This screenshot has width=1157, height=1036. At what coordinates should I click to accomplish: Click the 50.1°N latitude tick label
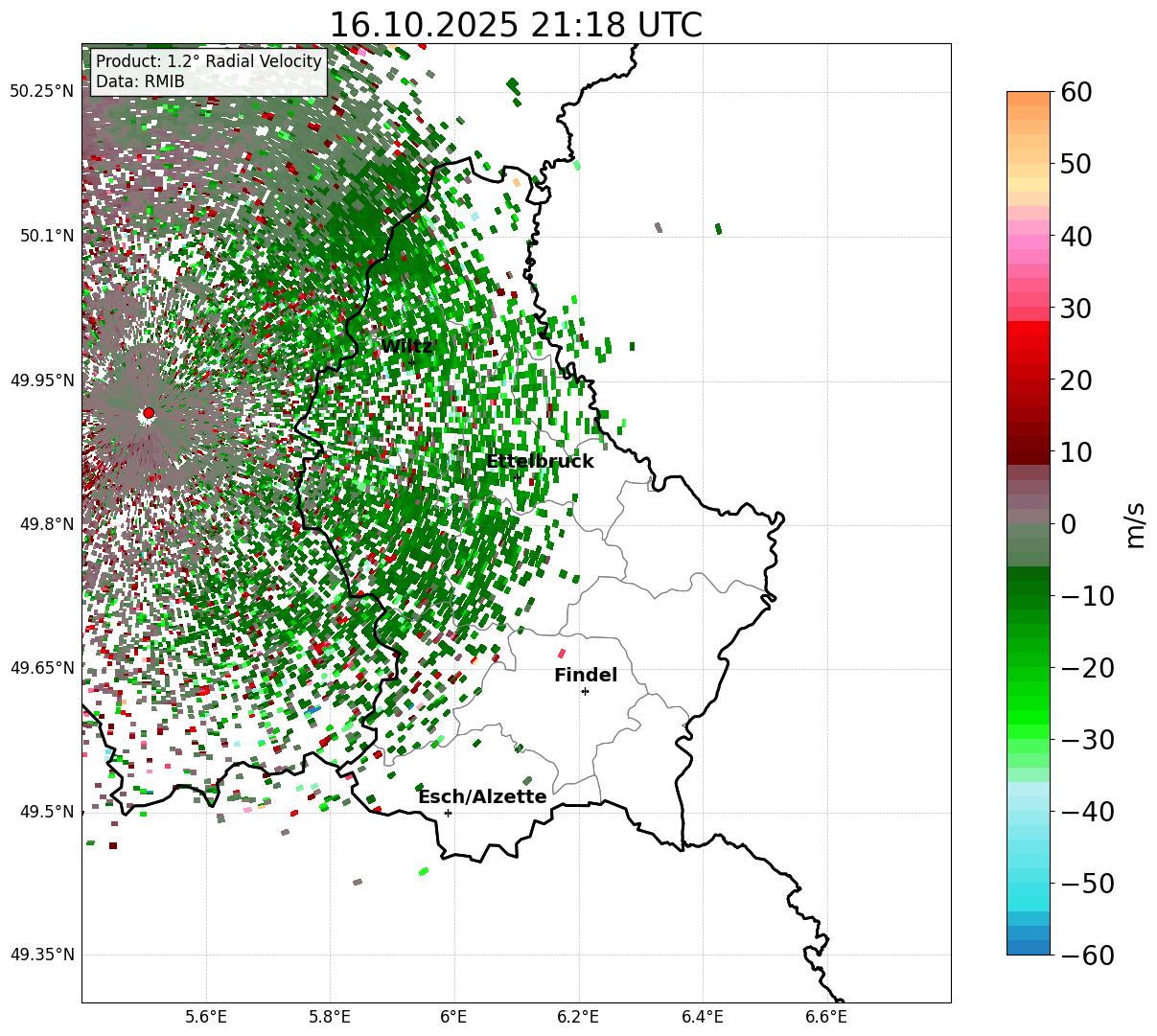click(45, 236)
